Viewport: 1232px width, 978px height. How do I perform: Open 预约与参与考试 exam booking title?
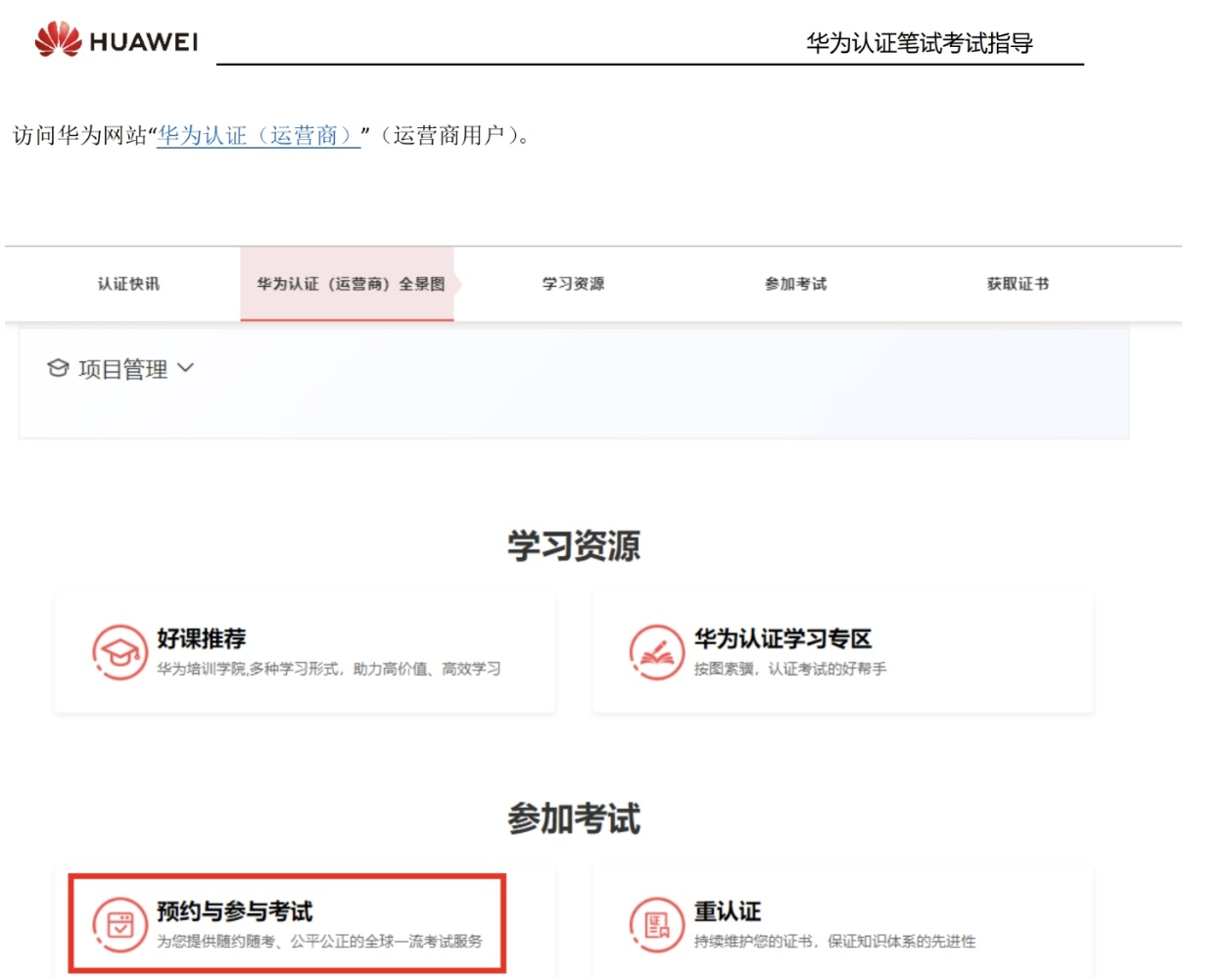coord(235,911)
